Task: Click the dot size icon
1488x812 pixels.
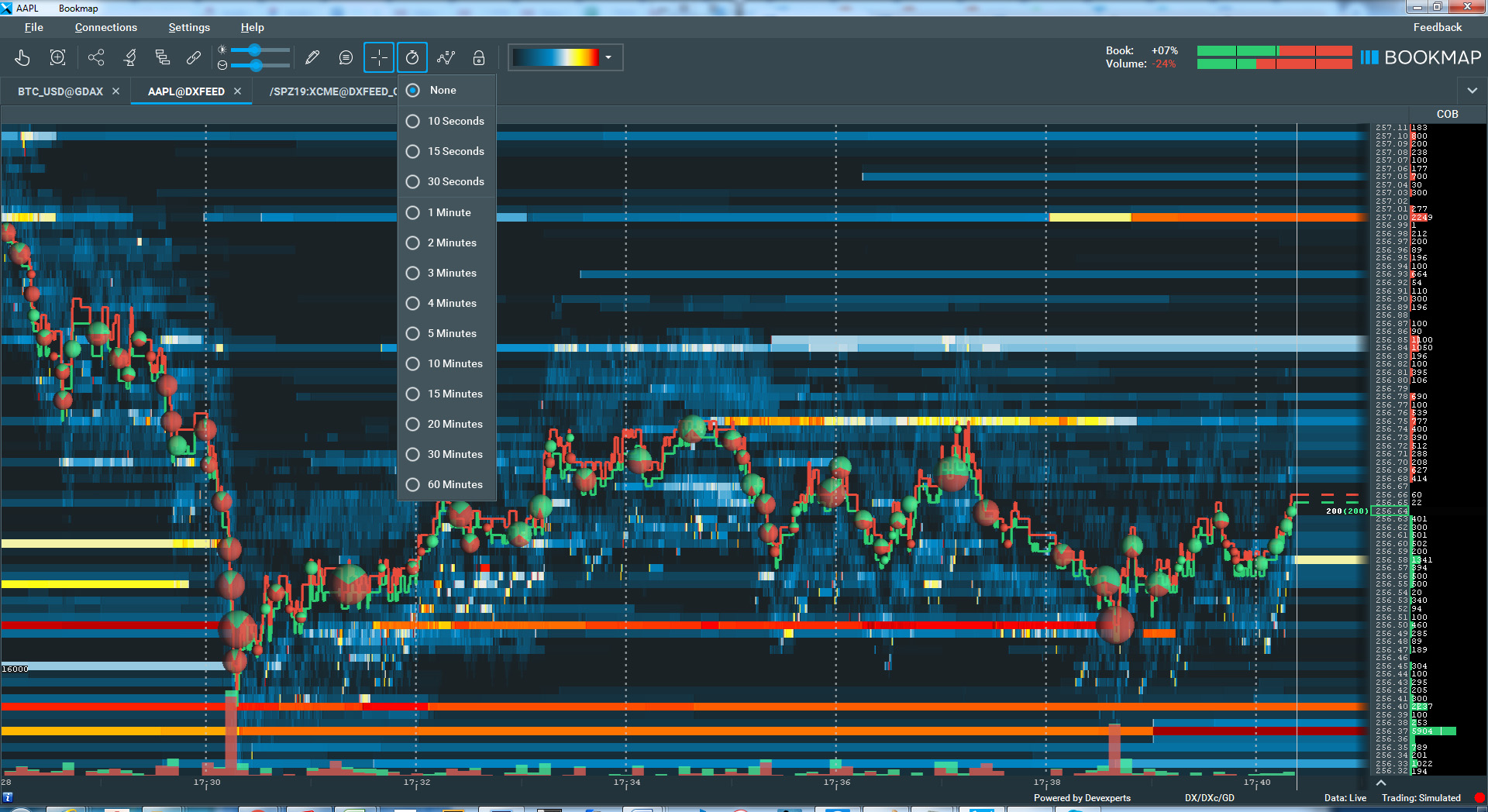Action: (x=222, y=65)
